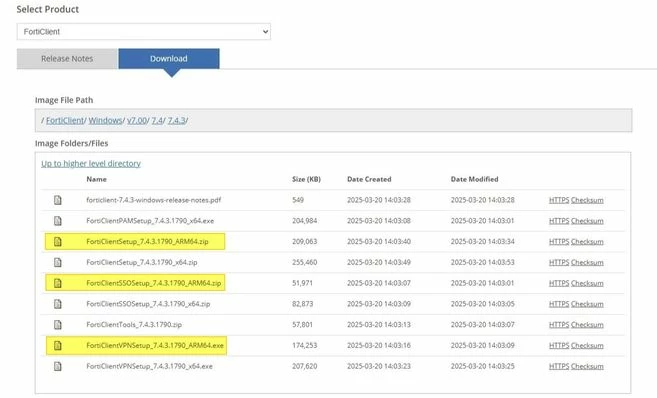657x398 pixels.
Task: View Checksum for FortiClientSetup x64.zip
Action: click(x=587, y=263)
